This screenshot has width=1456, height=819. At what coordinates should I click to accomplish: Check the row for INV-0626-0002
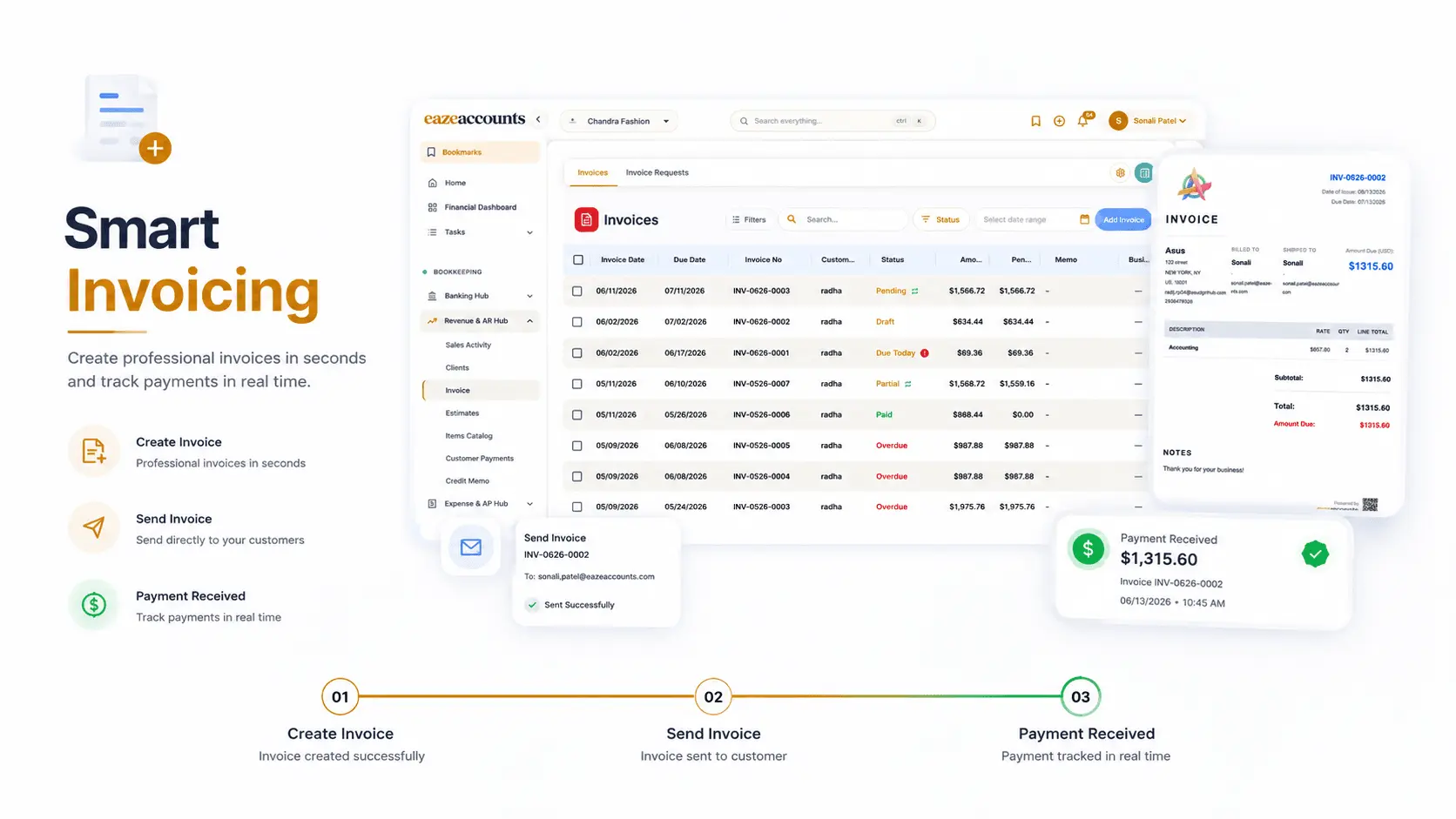click(577, 322)
